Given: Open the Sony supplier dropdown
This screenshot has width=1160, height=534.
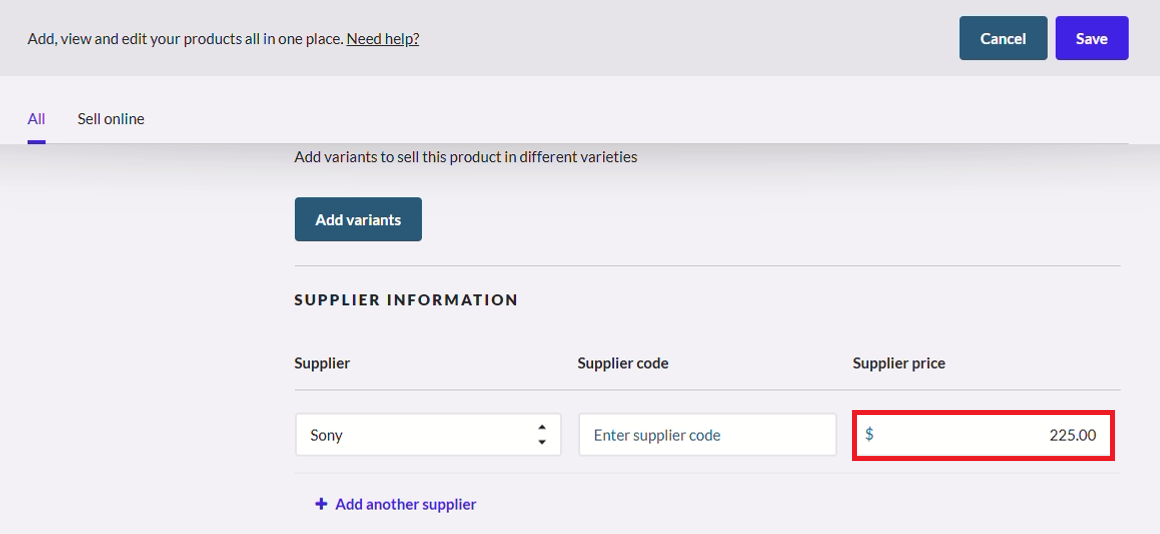Looking at the screenshot, I should coord(428,435).
